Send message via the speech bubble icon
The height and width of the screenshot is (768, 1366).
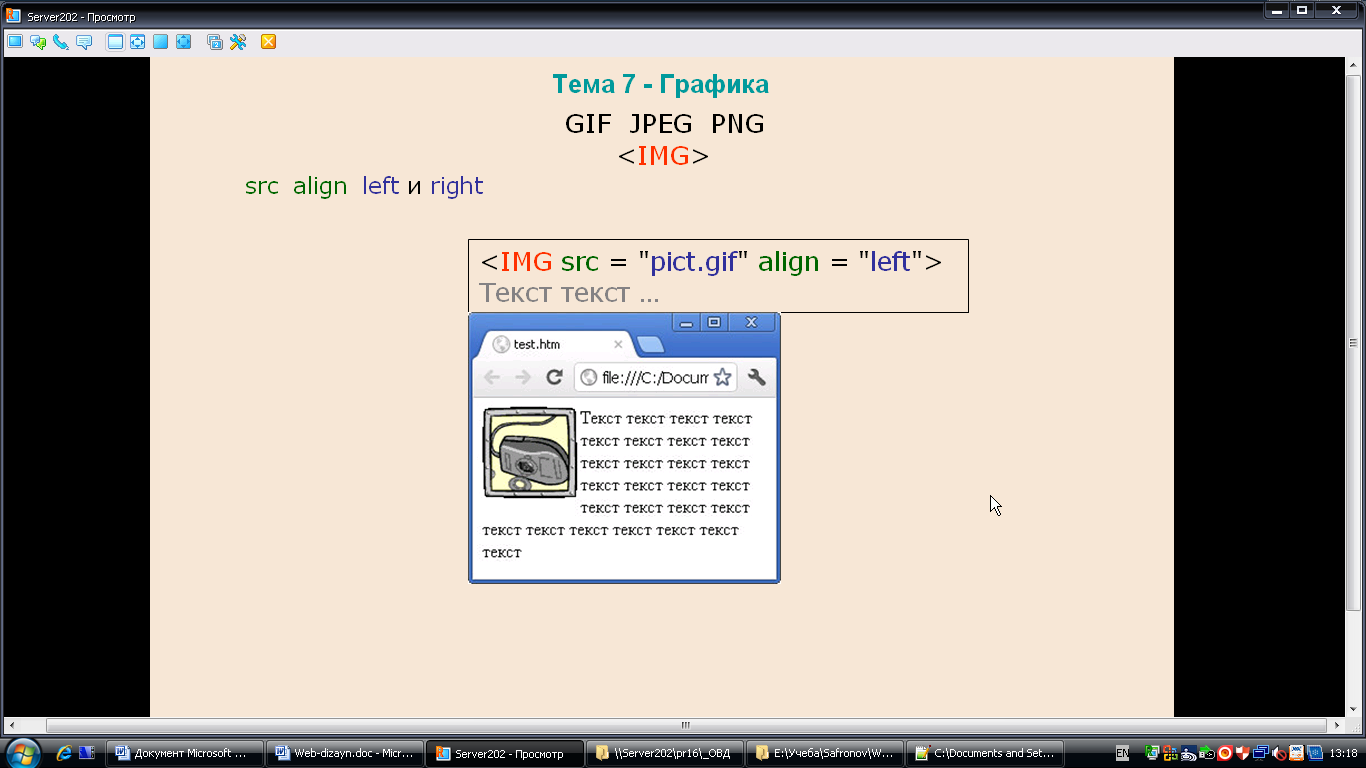point(84,42)
